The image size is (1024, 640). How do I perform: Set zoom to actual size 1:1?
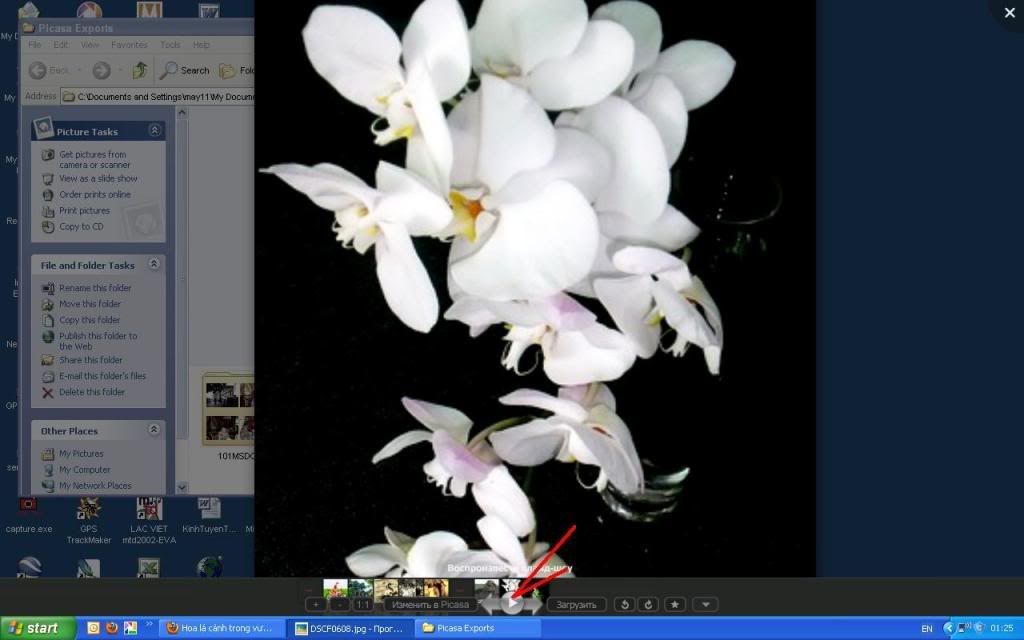[x=363, y=605]
